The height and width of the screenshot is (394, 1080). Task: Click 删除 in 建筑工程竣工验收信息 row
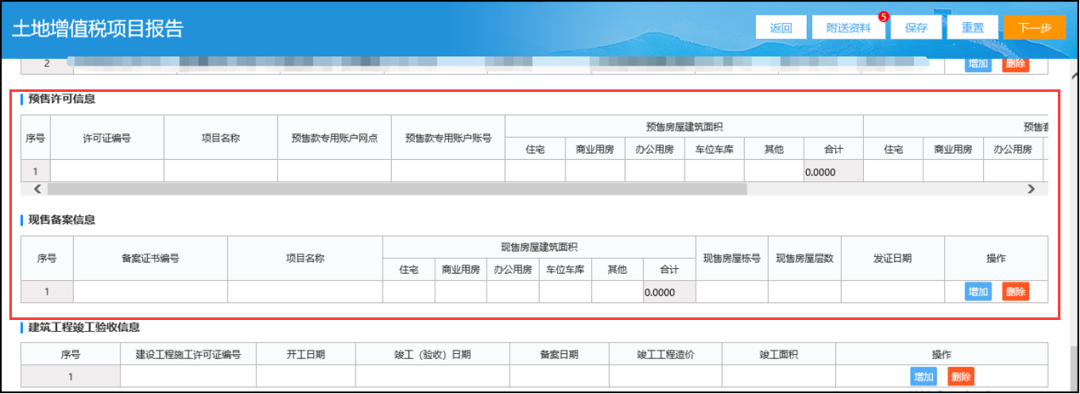point(961,377)
